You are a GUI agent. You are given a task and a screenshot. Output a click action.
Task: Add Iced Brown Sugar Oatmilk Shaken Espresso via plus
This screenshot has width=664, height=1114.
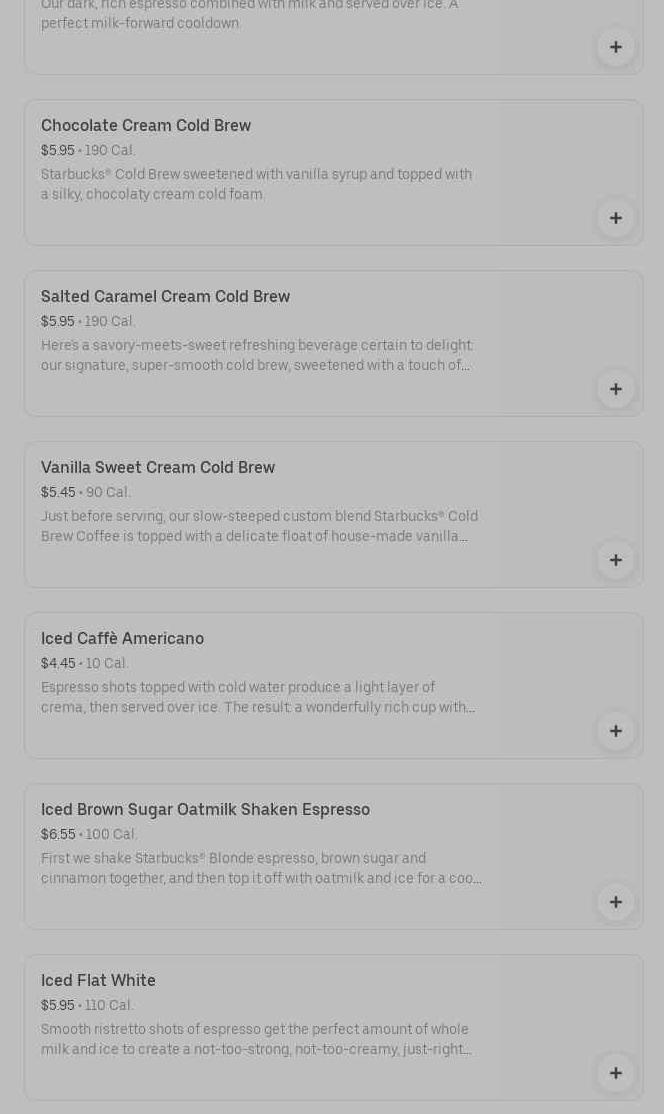(x=615, y=902)
